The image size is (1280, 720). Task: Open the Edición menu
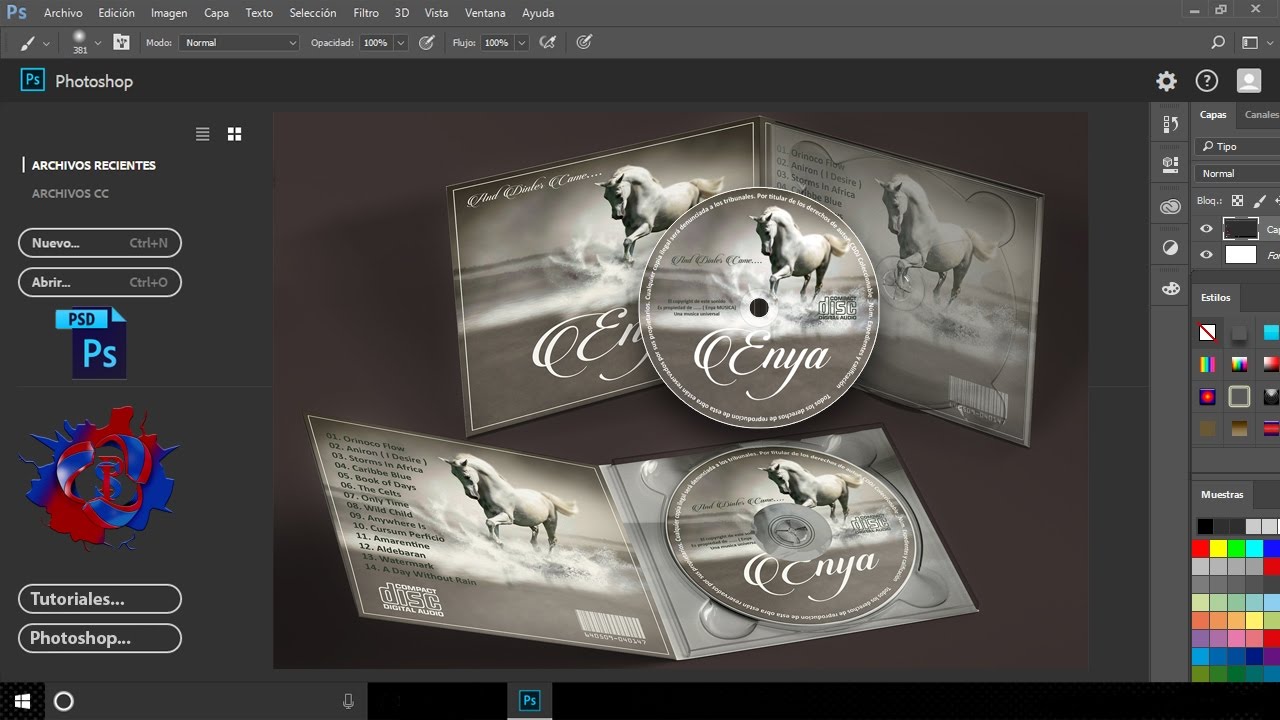pos(117,13)
